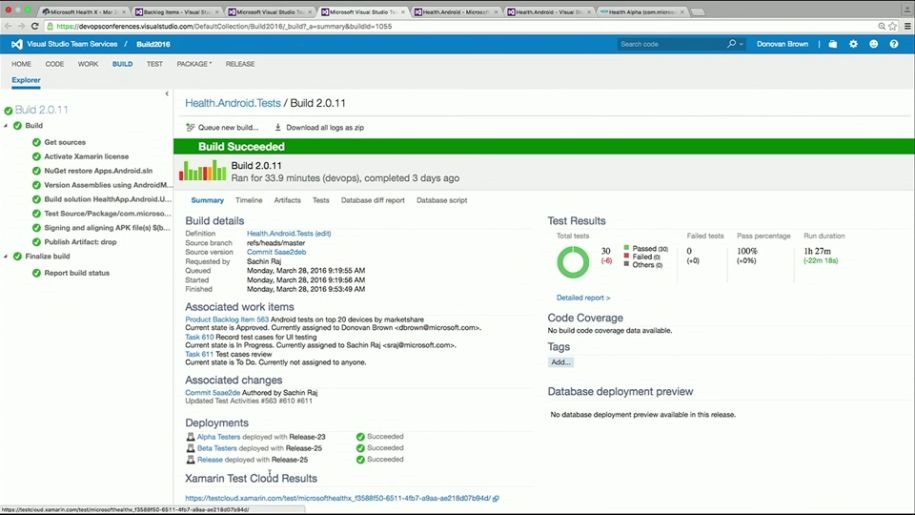Click the Release environment icon
This screenshot has width=915, height=515.
point(190,460)
